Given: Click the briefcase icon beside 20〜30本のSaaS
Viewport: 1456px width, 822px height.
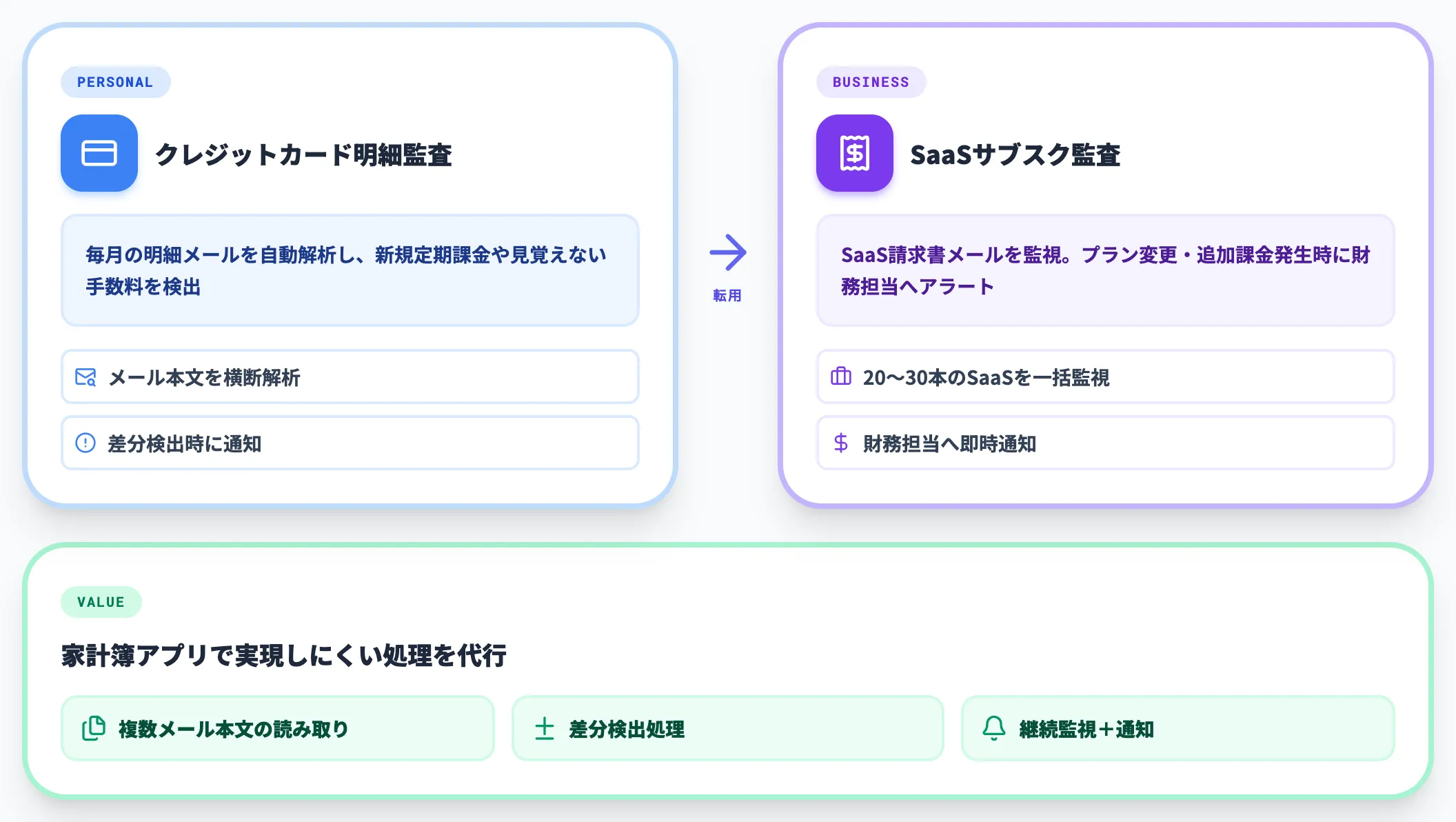Looking at the screenshot, I should (841, 377).
